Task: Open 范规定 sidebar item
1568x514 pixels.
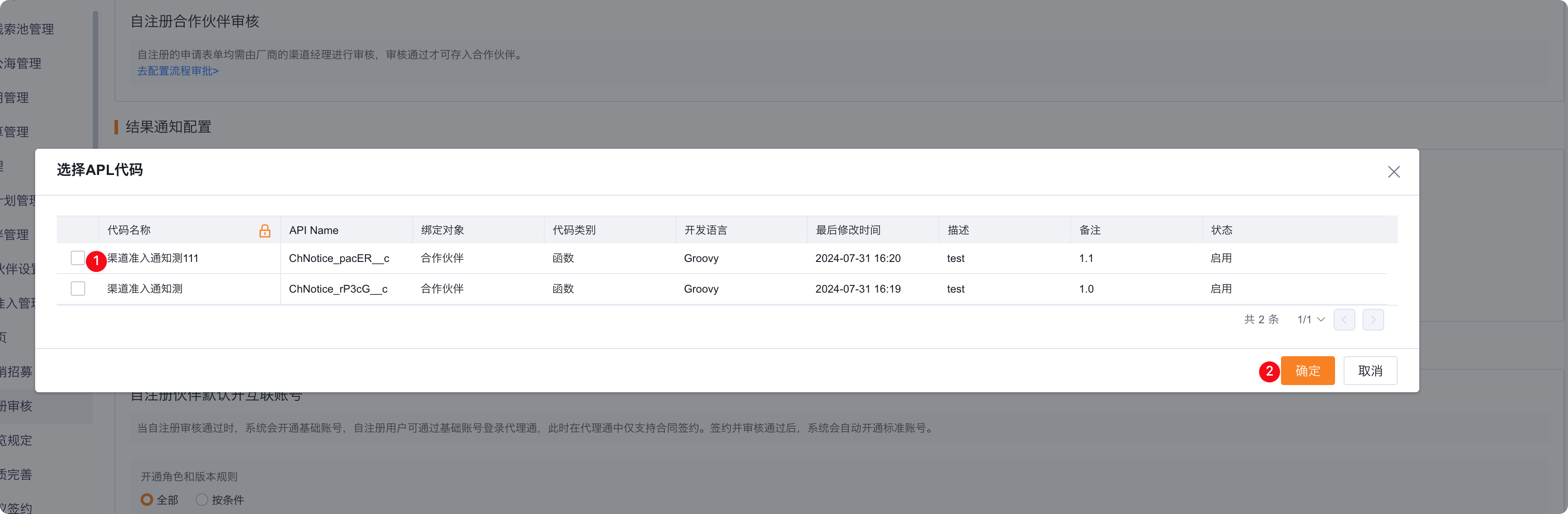Action: [x=16, y=441]
